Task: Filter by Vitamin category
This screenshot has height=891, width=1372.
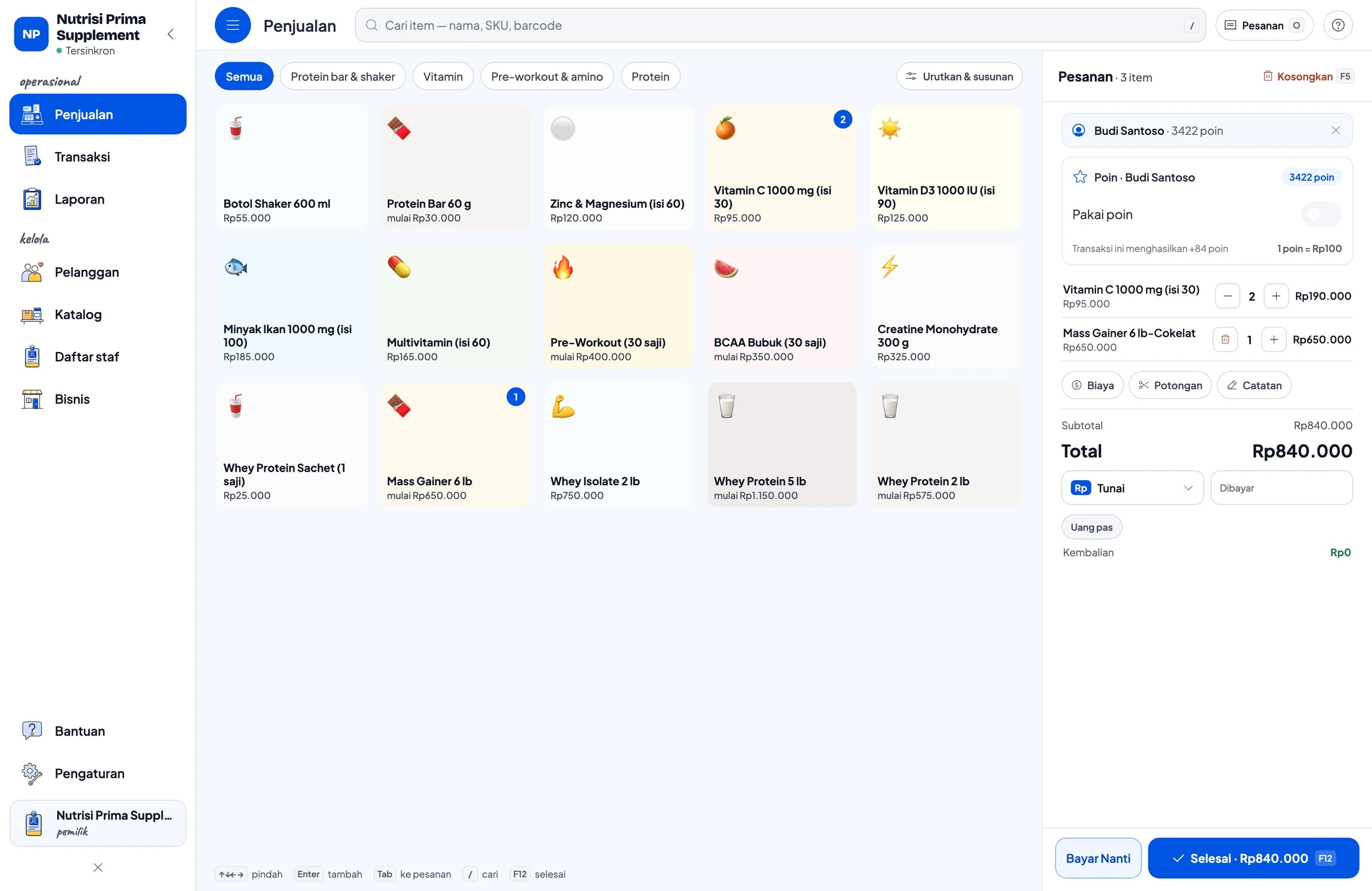Action: coord(442,76)
